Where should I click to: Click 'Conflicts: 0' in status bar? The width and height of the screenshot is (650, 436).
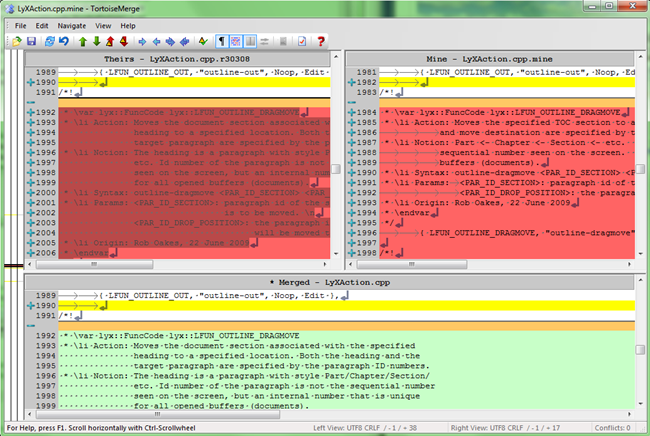click(x=612, y=428)
